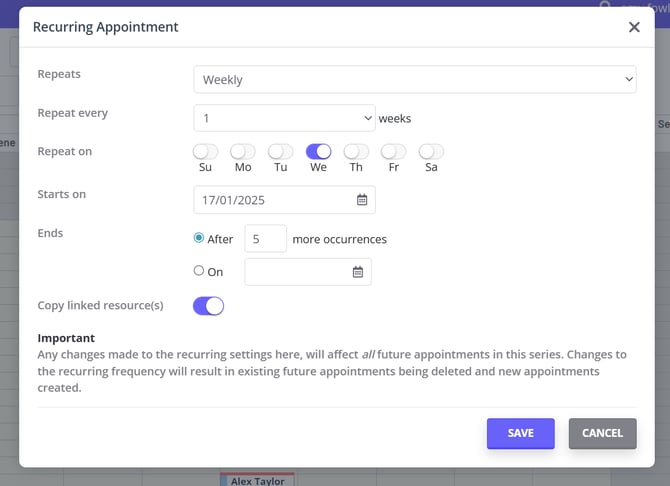
Task: Click the occurrences number field
Action: coord(265,239)
